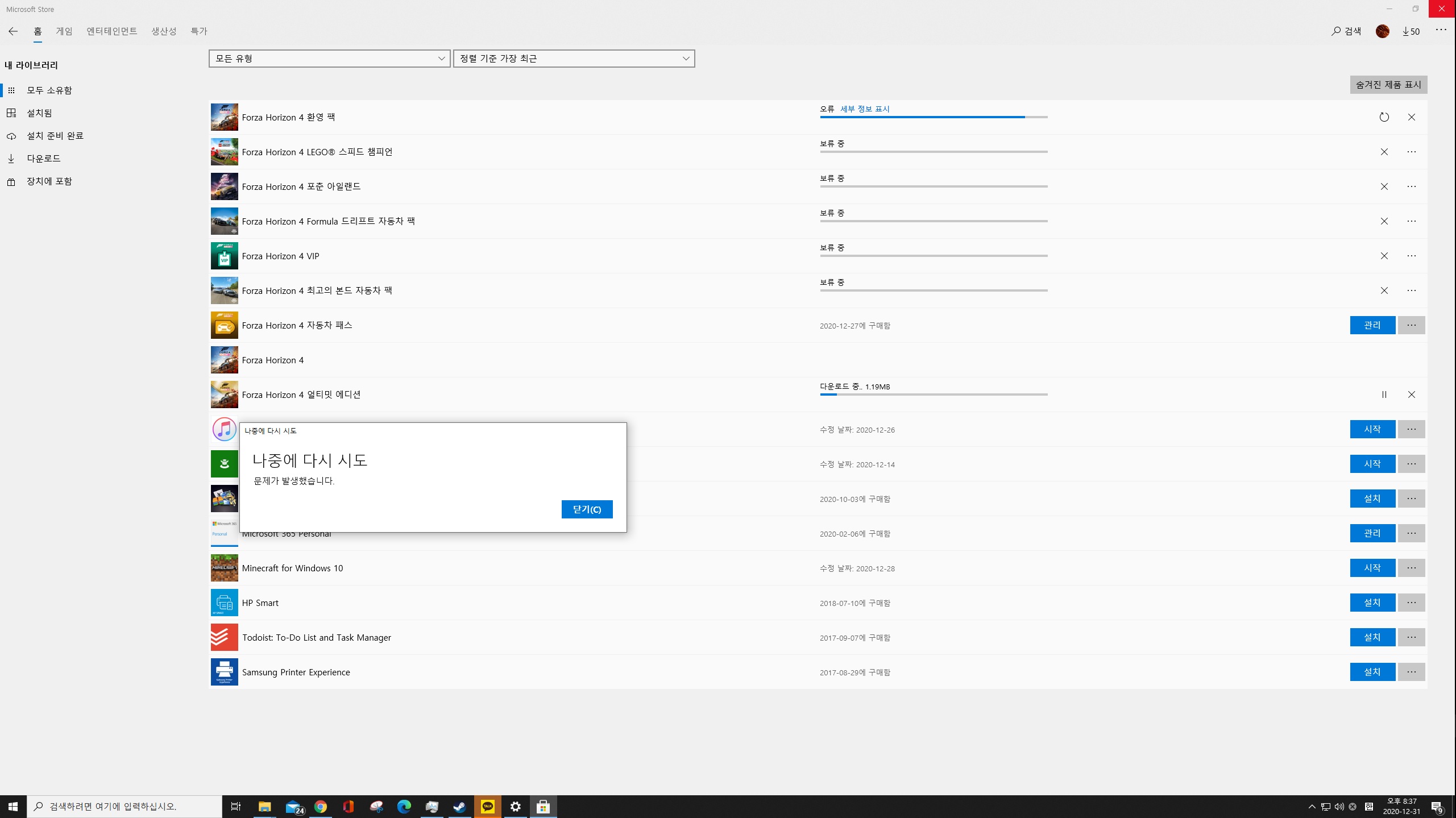
Task: Switch to the 홈 tab
Action: click(38, 31)
